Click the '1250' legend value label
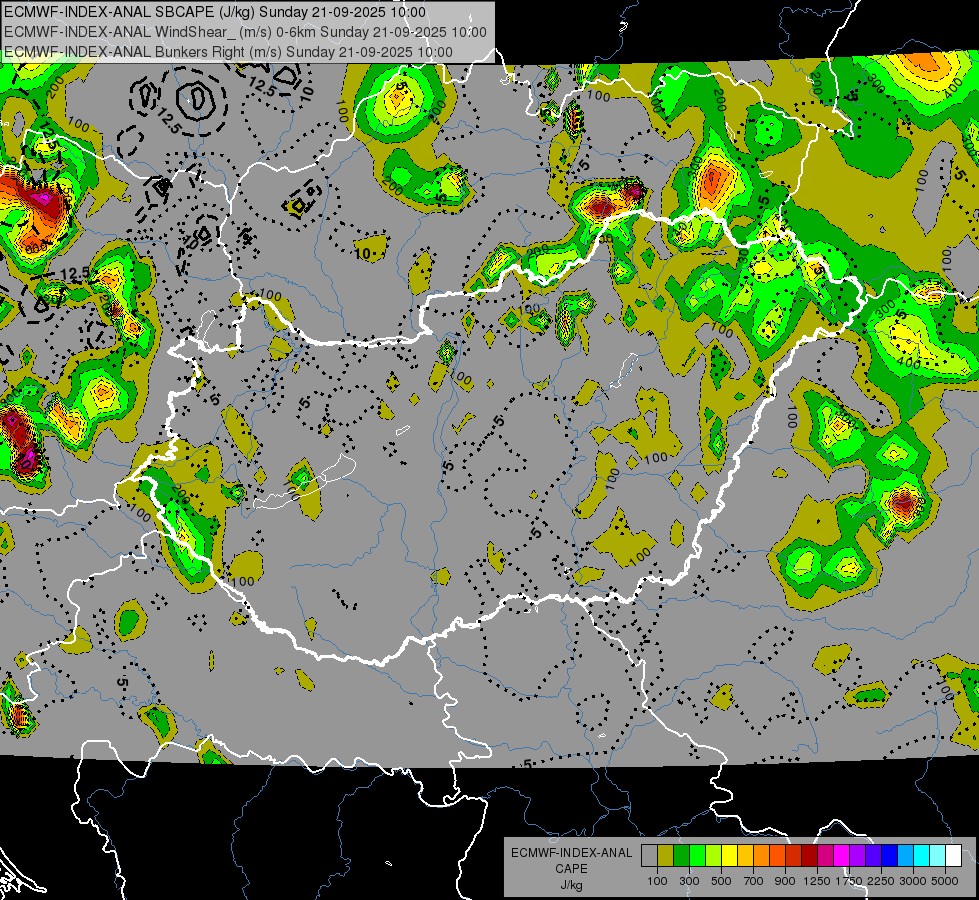Image resolution: width=979 pixels, height=900 pixels. (x=817, y=881)
